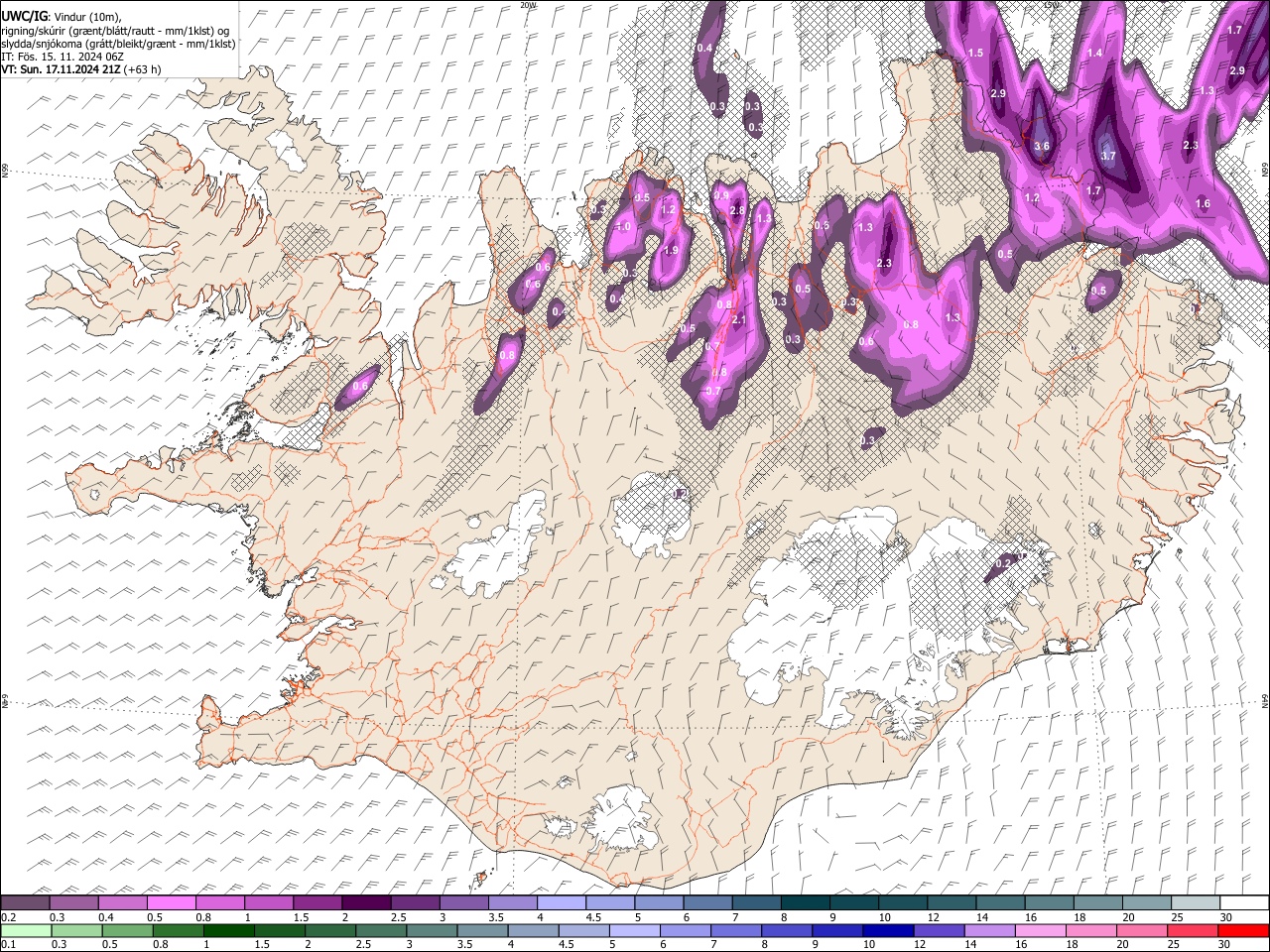Click the 1.4 value label in northeast

point(1095,53)
